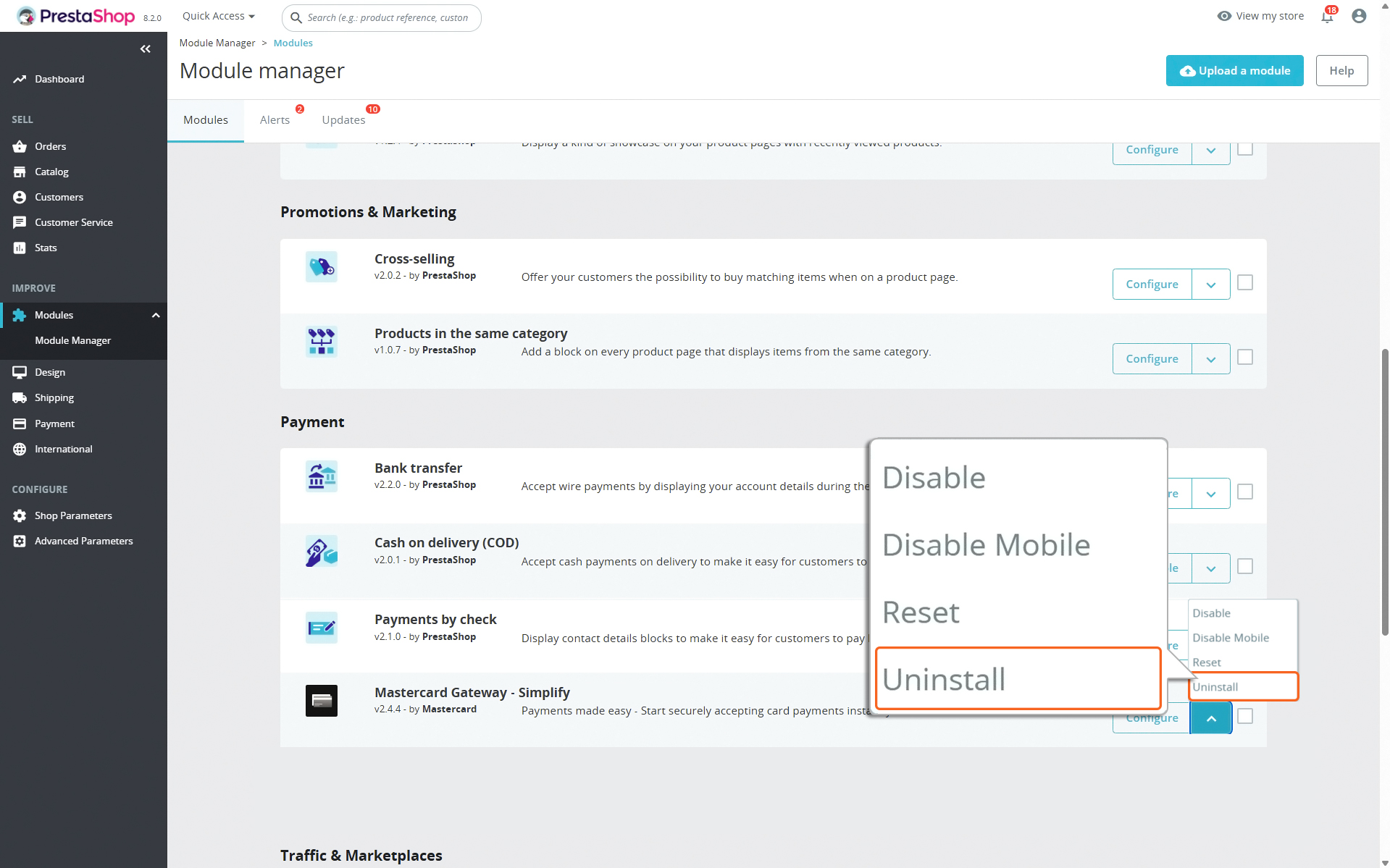Tick the checkbox of the topmost partially visible module
Viewport: 1390px width, 868px height.
(1245, 149)
